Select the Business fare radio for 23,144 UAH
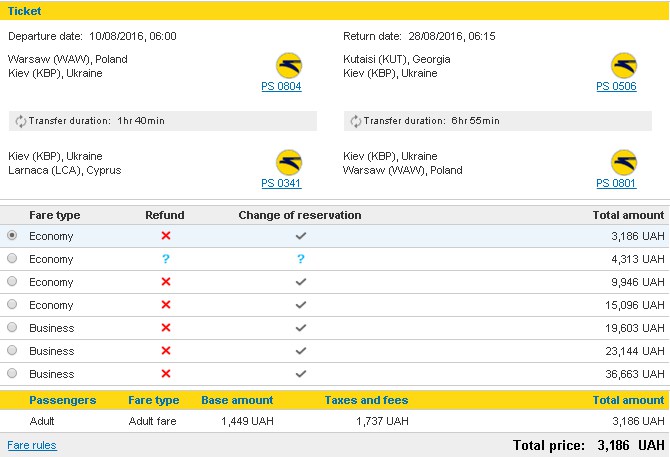This screenshot has height=457, width=670. (x=12, y=351)
